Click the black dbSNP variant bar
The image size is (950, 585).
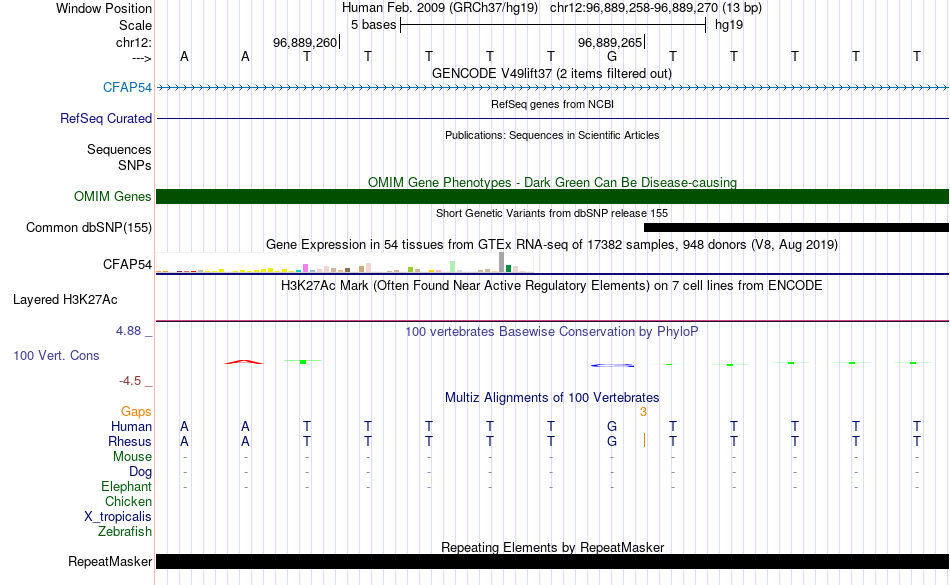(796, 228)
